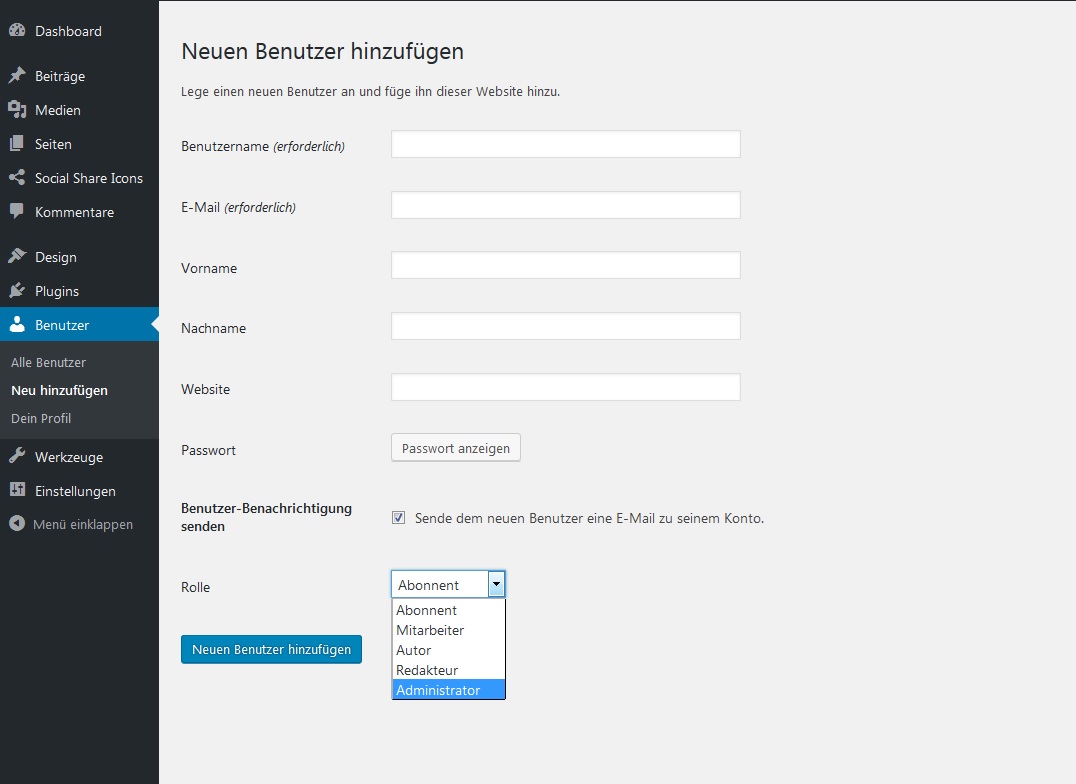Choose Mitarbeiter in the role list

448,630
